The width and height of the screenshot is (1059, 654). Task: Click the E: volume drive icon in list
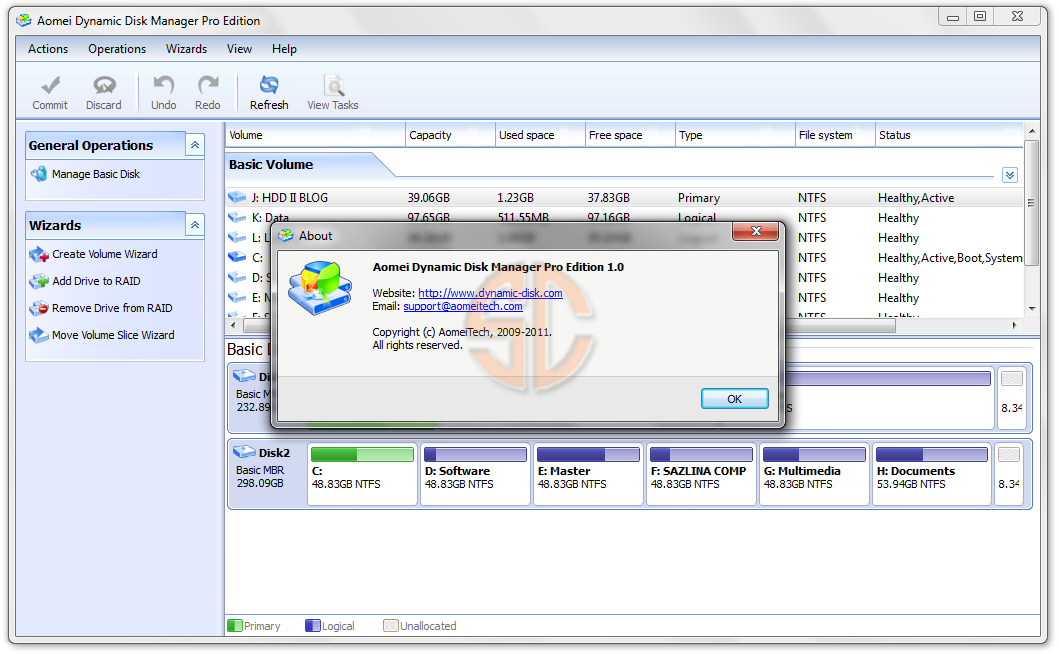(x=237, y=297)
